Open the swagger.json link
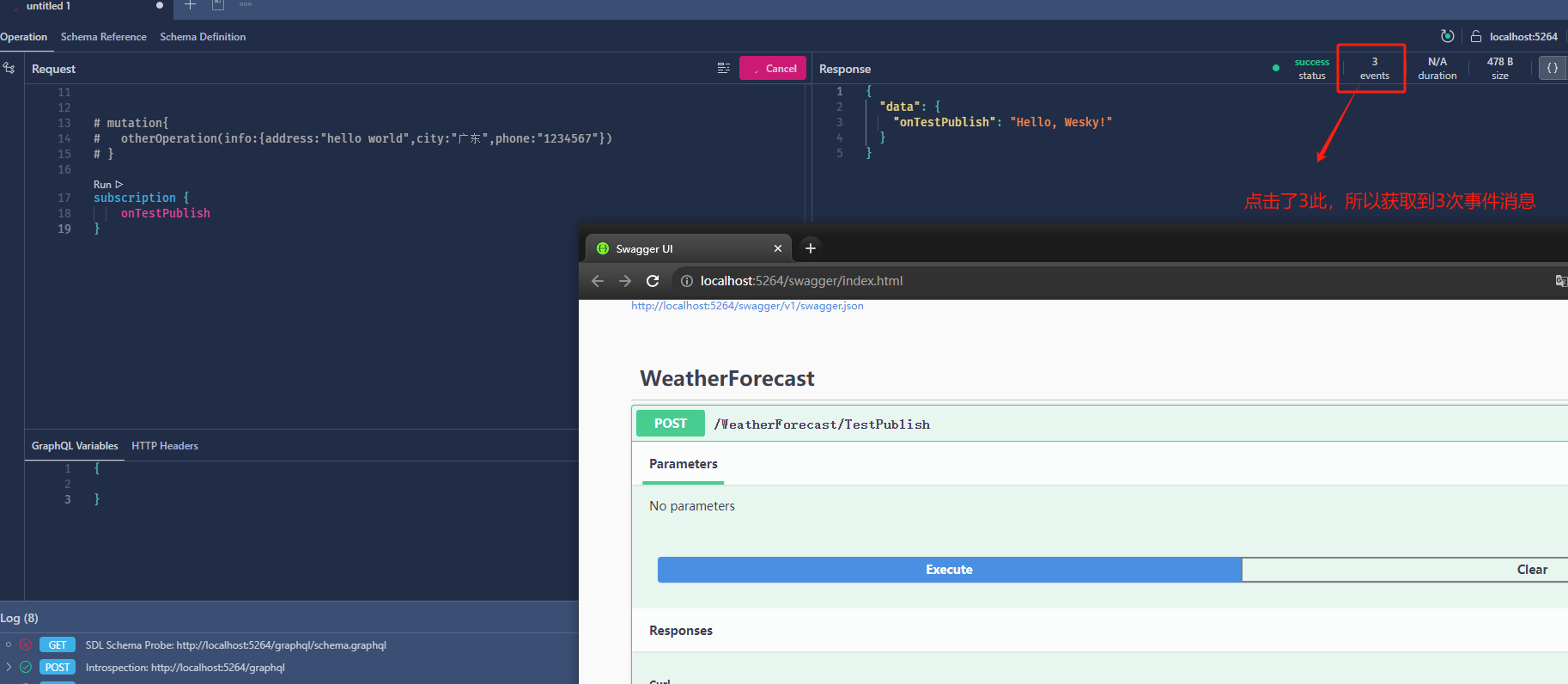The image size is (1568, 684). click(x=747, y=306)
